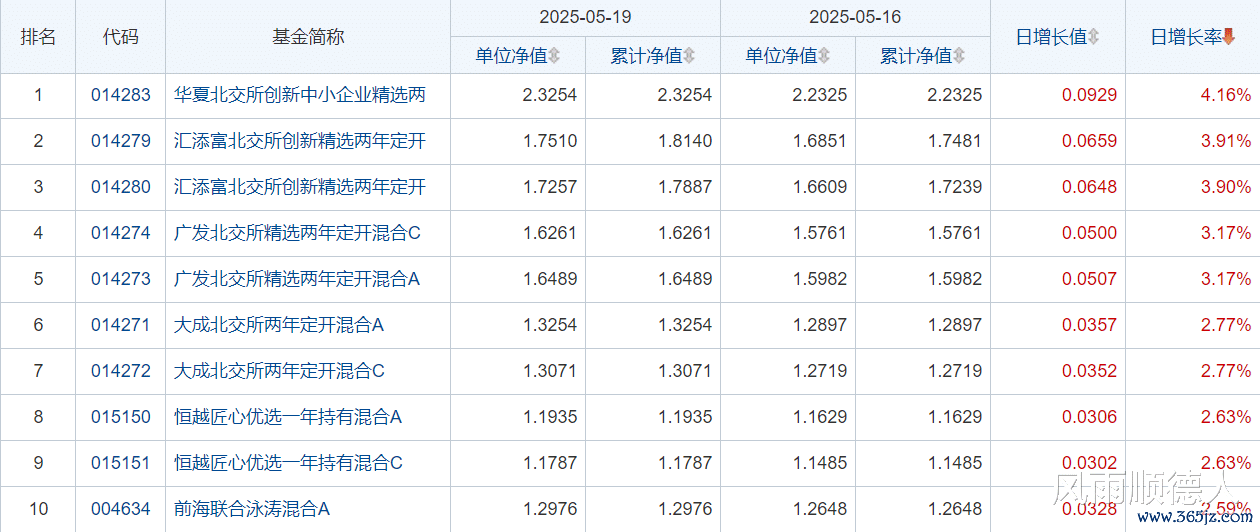Viewport: 1260px width, 532px height.
Task: Sort by 2025-05-19 单位净值 sort icon
Action: [554, 56]
